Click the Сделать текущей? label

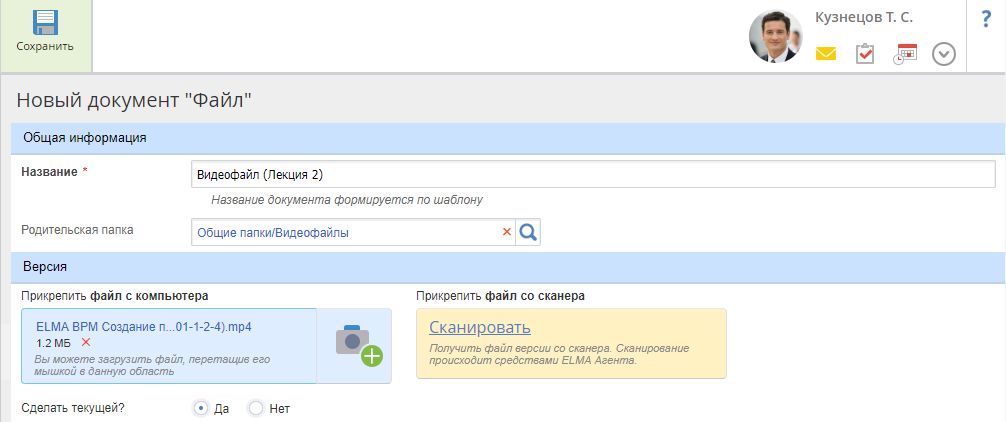pyautogui.click(x=71, y=407)
